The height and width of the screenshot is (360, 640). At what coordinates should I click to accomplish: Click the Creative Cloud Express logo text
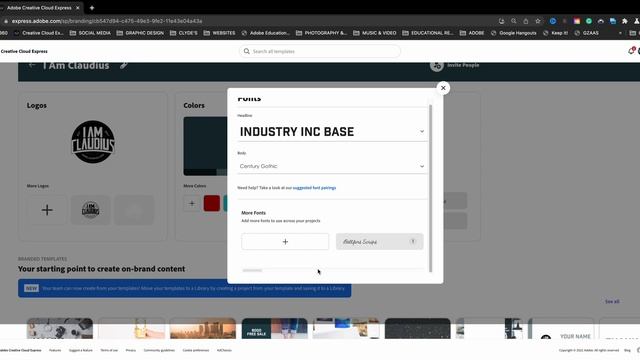click(x=24, y=51)
